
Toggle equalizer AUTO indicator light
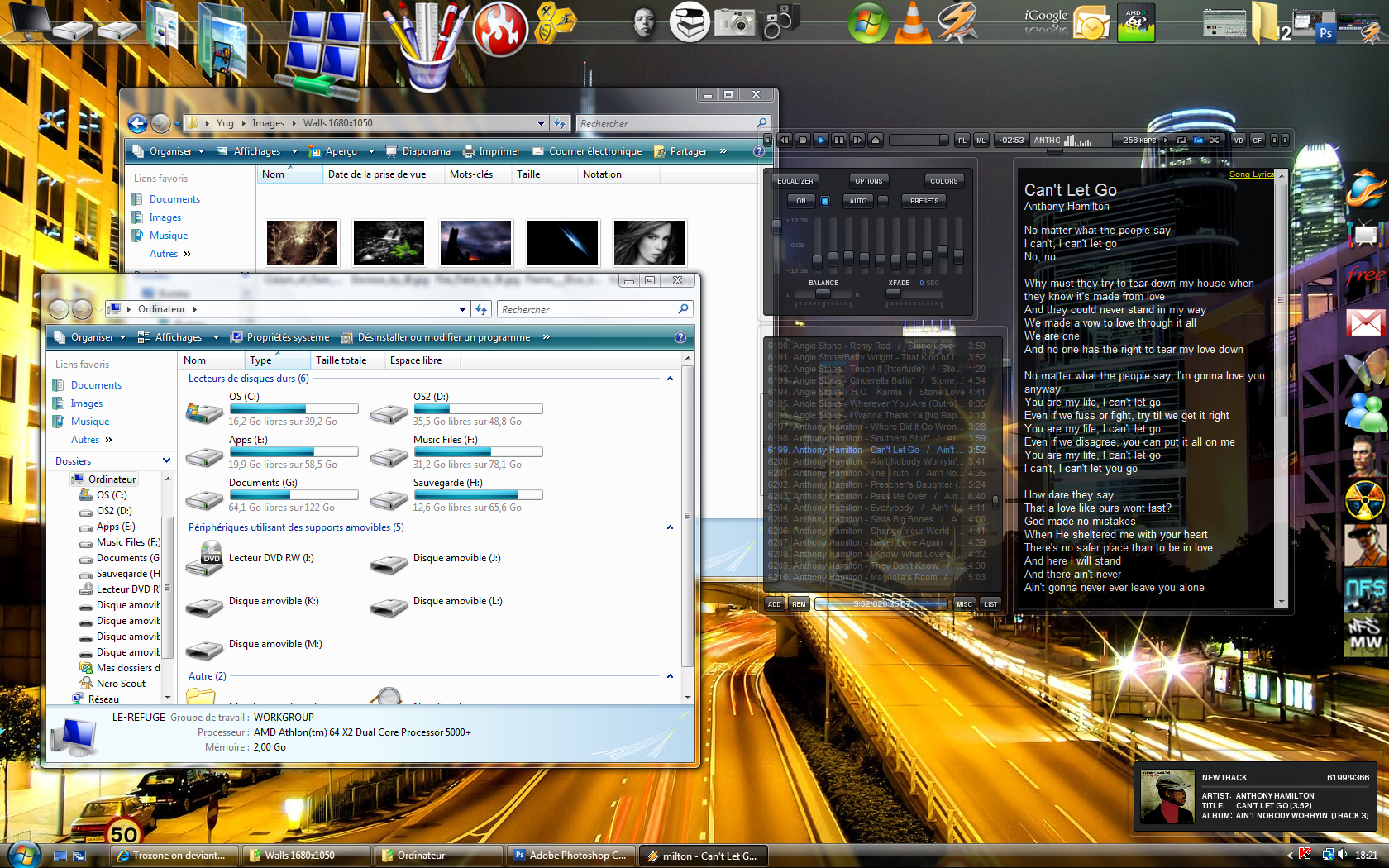point(882,201)
